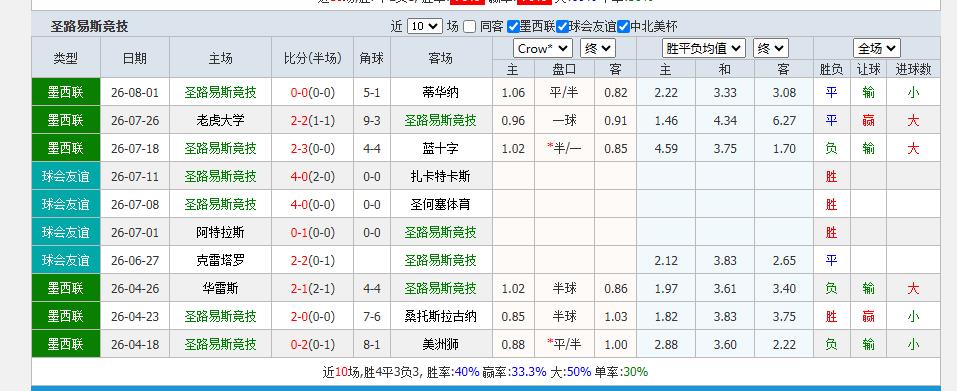Open 蒂华纳 team link
Screen dimensions: 957x391
(x=440, y=93)
